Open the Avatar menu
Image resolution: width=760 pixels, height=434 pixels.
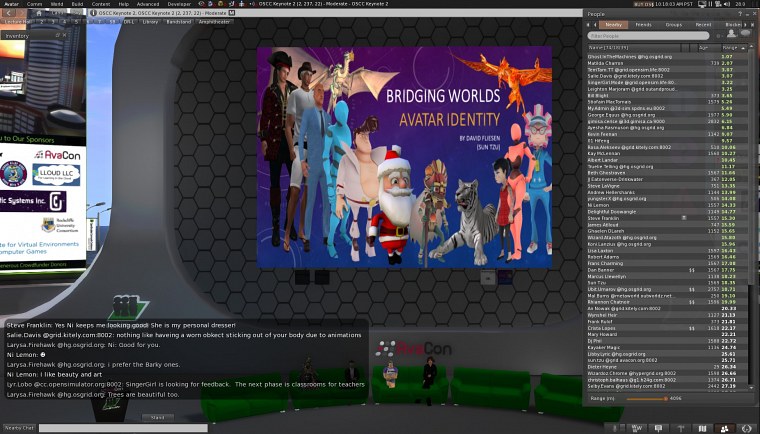pyautogui.click(x=12, y=4)
